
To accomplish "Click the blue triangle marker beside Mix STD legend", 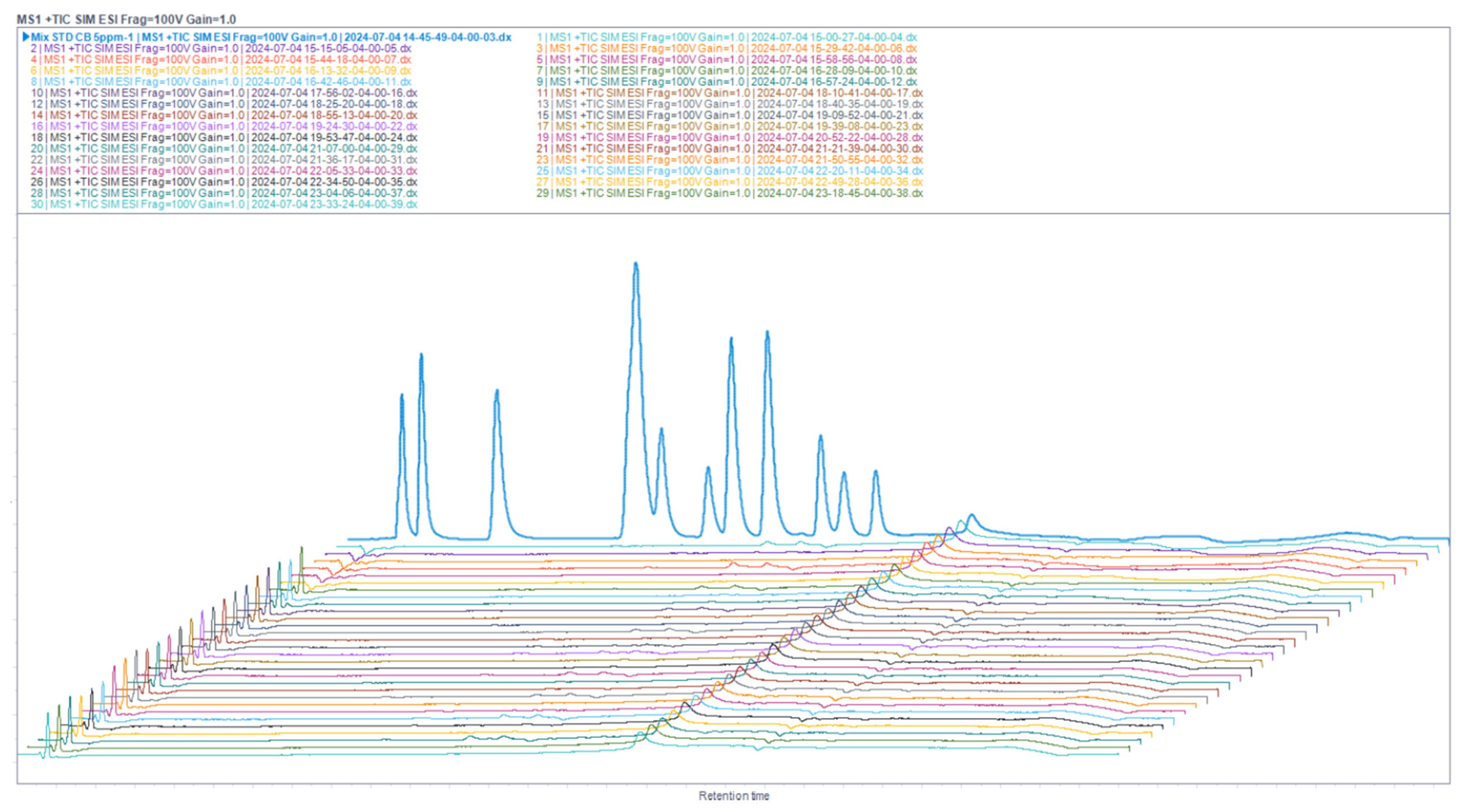I will (25, 37).
